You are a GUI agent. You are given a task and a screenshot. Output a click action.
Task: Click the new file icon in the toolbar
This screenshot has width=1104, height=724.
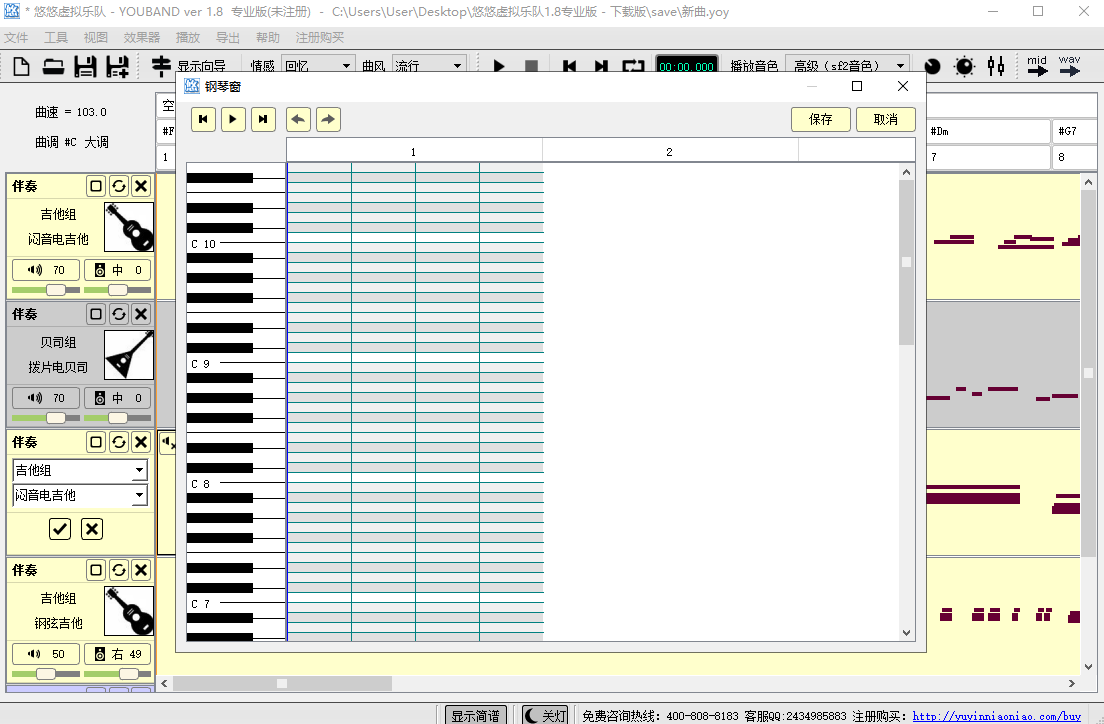tap(22, 67)
